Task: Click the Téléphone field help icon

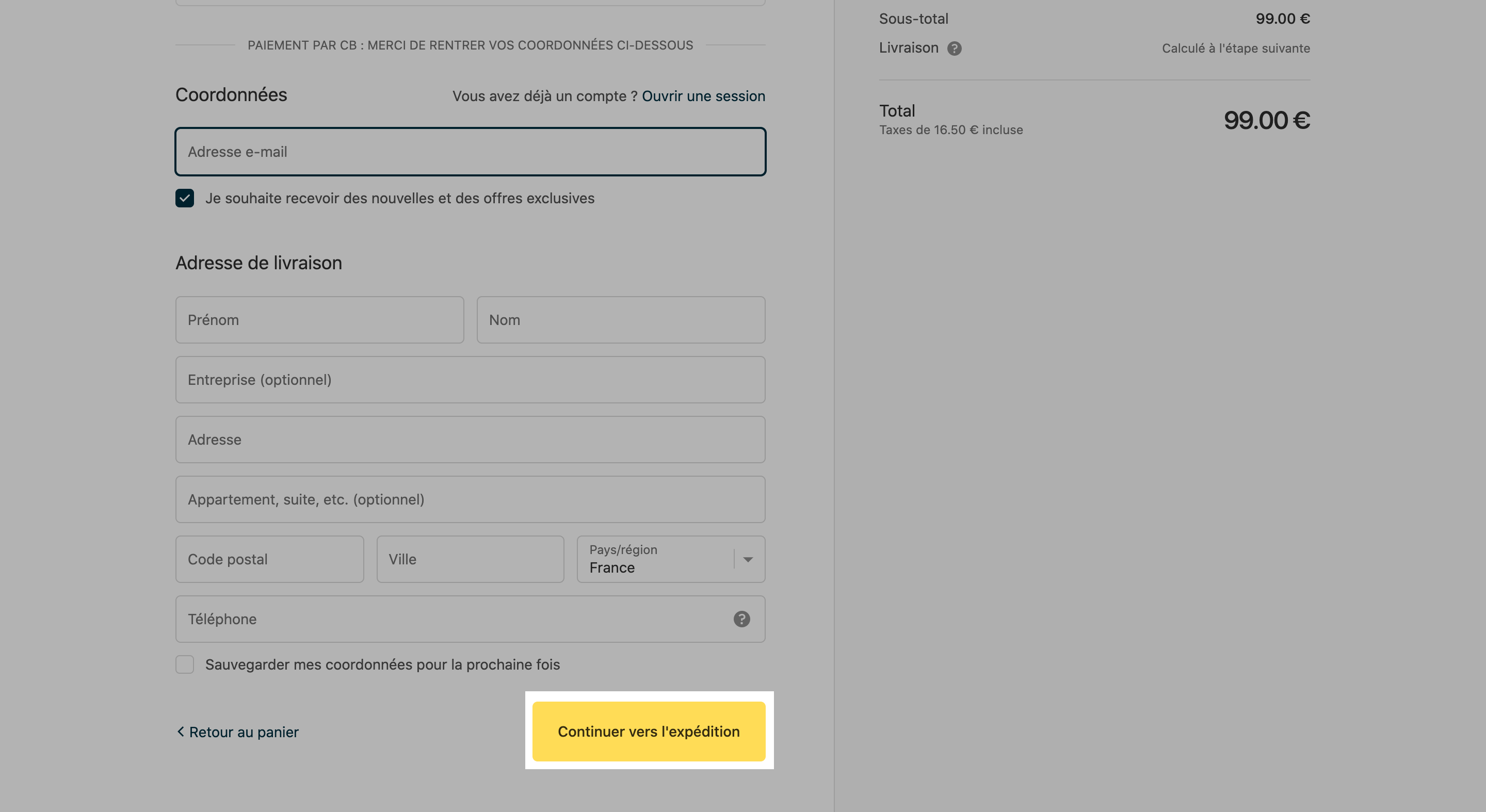Action: 741,619
